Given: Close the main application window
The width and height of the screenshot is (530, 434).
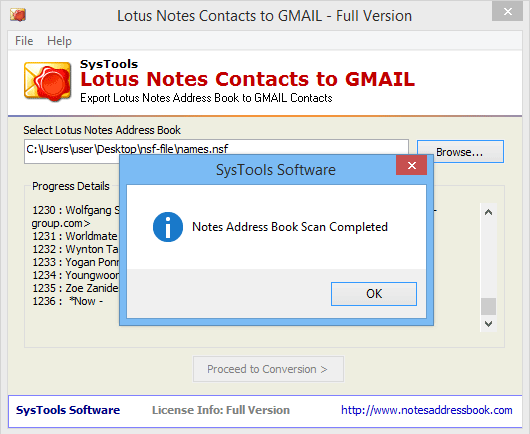Looking at the screenshot, I should 507,12.
